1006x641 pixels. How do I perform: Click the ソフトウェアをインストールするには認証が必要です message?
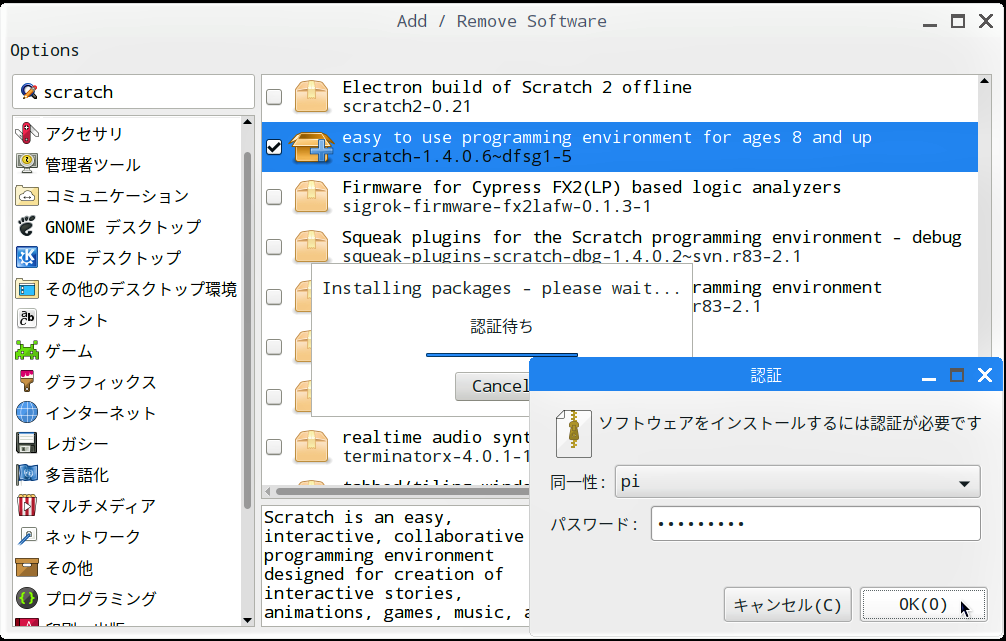pos(790,423)
